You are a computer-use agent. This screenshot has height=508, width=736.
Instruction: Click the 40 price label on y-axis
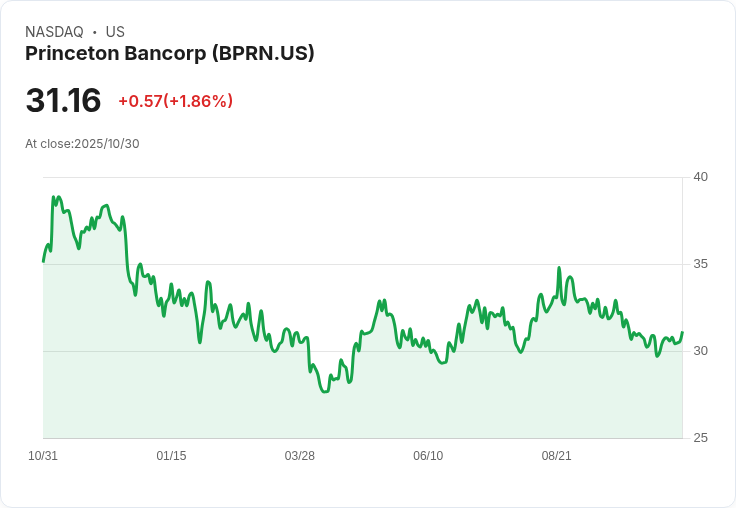[700, 177]
